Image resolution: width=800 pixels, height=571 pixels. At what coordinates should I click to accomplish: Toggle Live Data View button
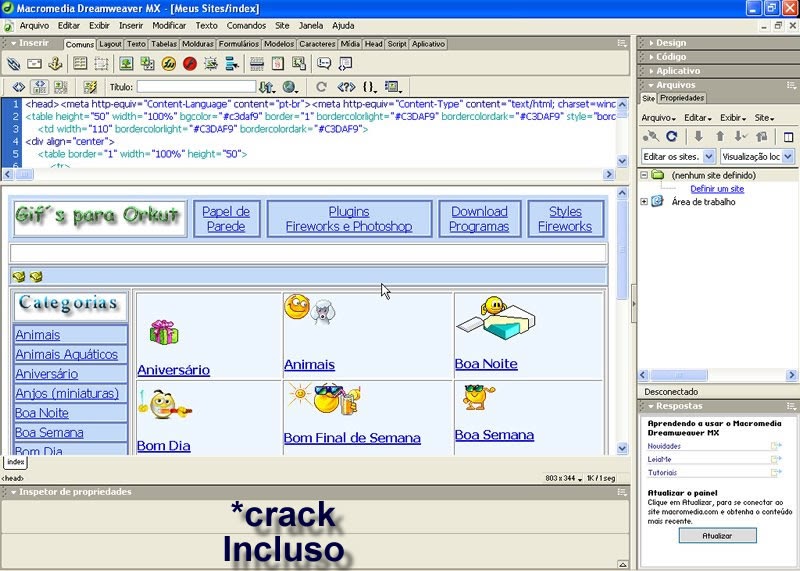(x=90, y=87)
